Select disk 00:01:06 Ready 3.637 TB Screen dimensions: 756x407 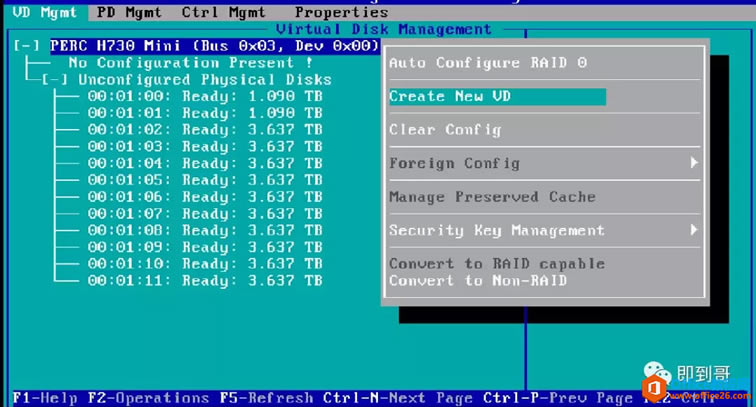(205, 197)
